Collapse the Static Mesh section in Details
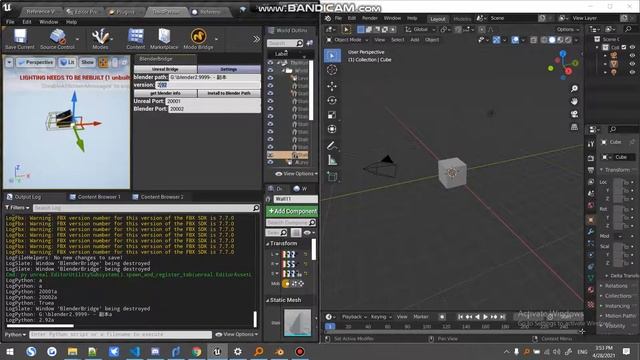The width and height of the screenshot is (640, 360). click(268, 300)
